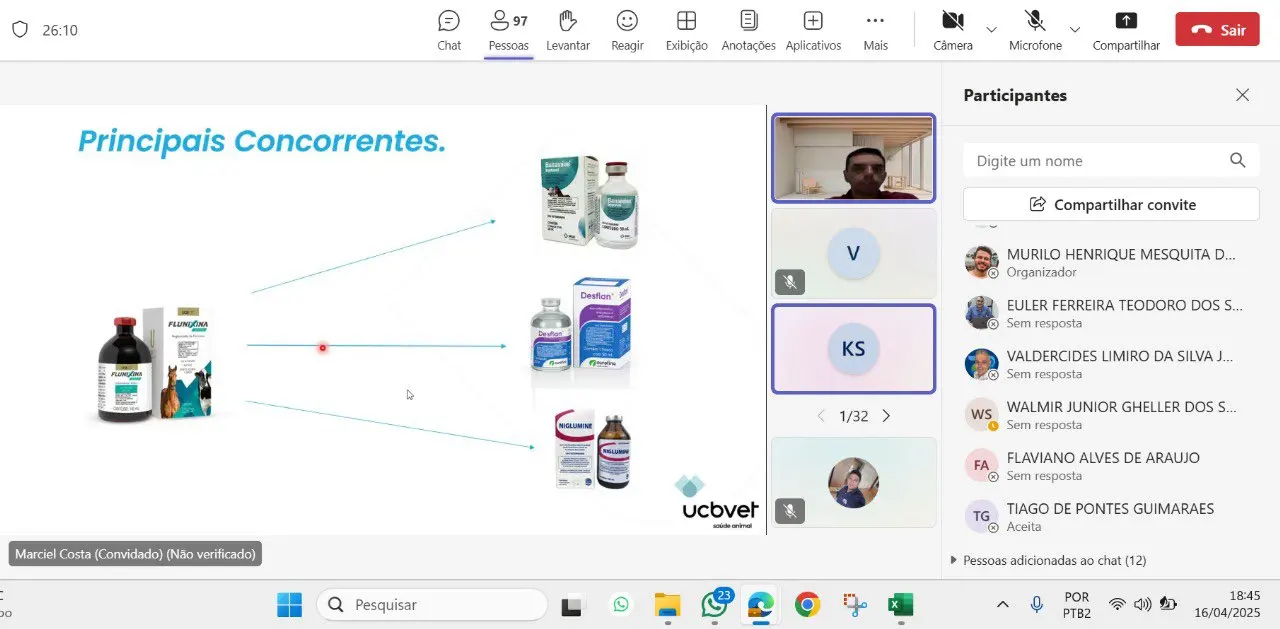Screen dimensions: 1280x629
Task: Select the presenter's video tile
Action: coord(853,158)
